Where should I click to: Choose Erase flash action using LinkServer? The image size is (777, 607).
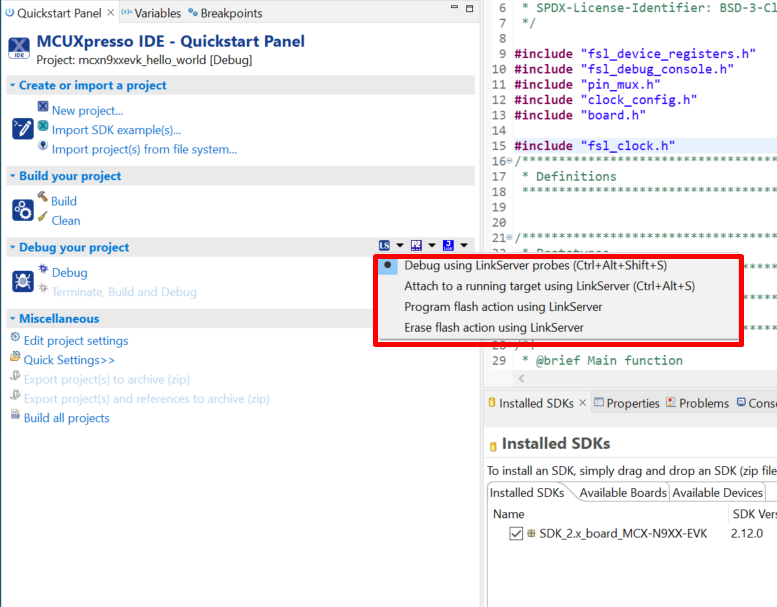tap(493, 328)
